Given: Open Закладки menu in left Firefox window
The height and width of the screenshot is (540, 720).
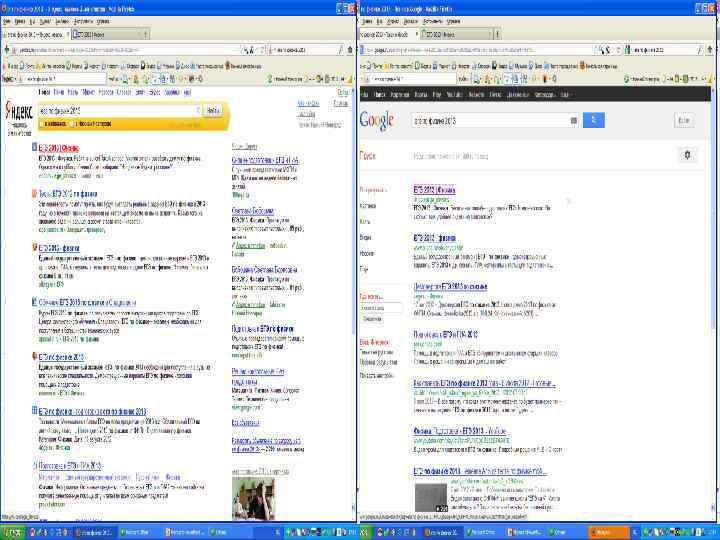Looking at the screenshot, I should [x=62, y=22].
